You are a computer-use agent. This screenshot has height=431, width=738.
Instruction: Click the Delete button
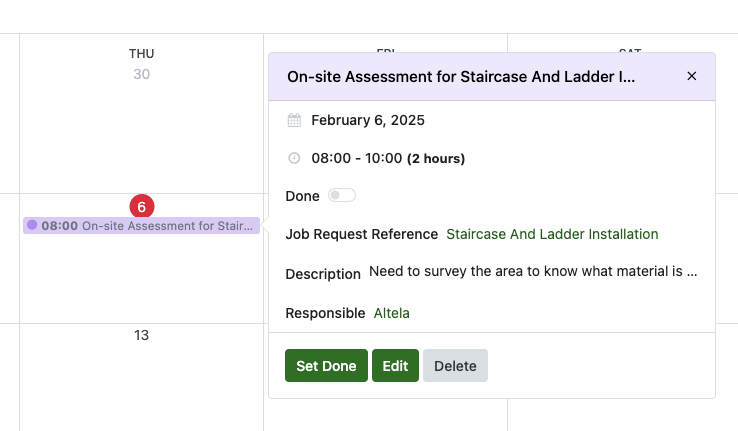click(x=455, y=366)
